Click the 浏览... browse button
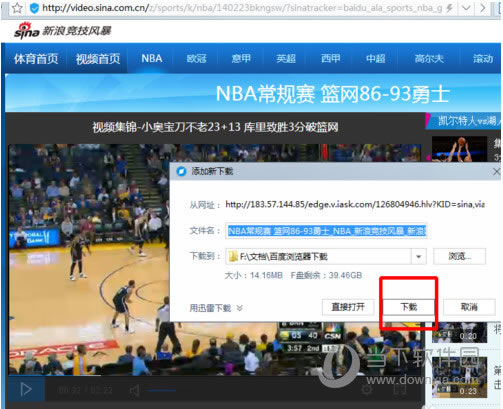Viewport: 503px width, 409px height. 459,256
